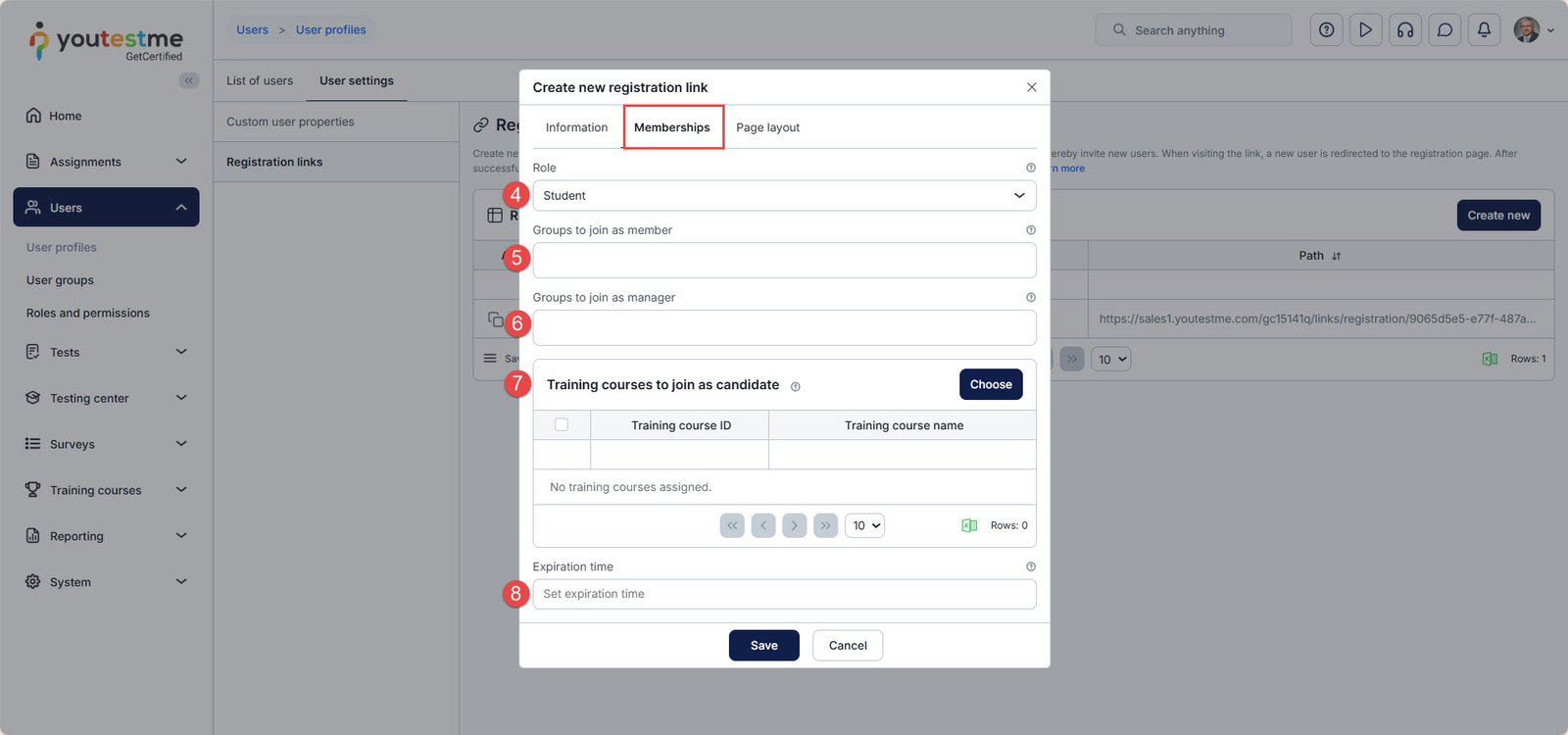Expand the Reporting menu chevron

tap(181, 536)
